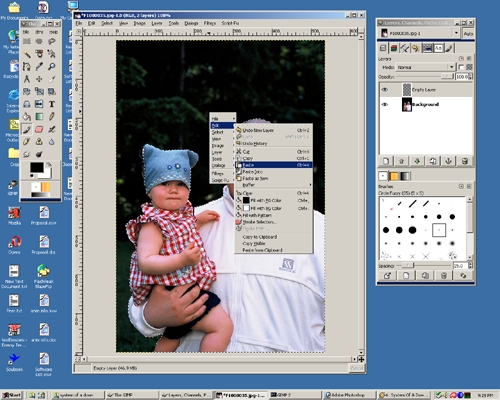This screenshot has width=500, height=400.
Task: Select the Measure compass tool
Action: [x=27, y=79]
